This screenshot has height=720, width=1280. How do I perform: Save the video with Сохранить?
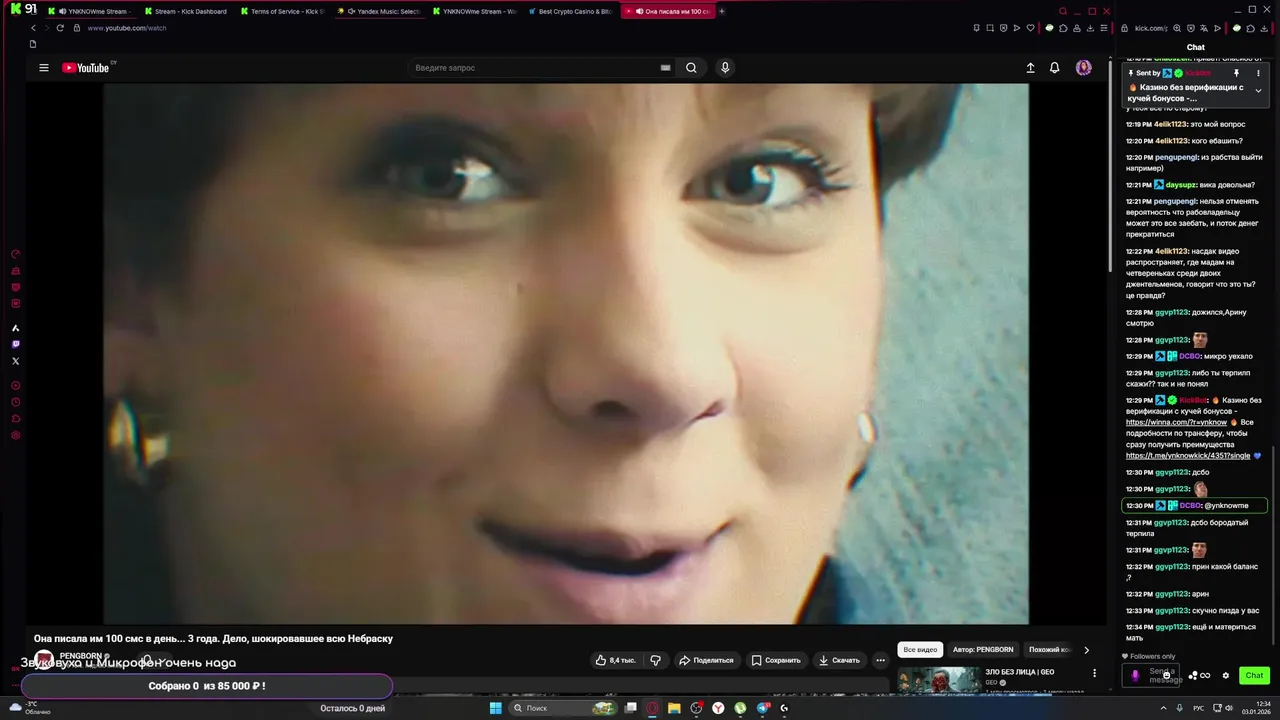(x=776, y=660)
